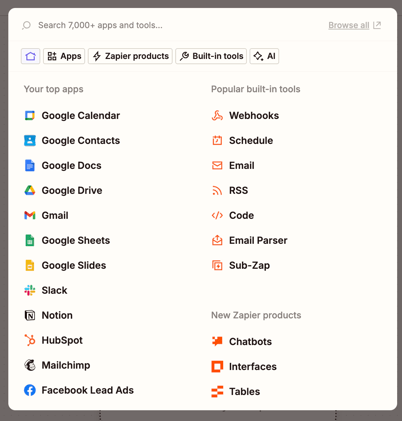Screen dimensions: 402x421
Task: Switch to Zapier products tab
Action: 130,56
